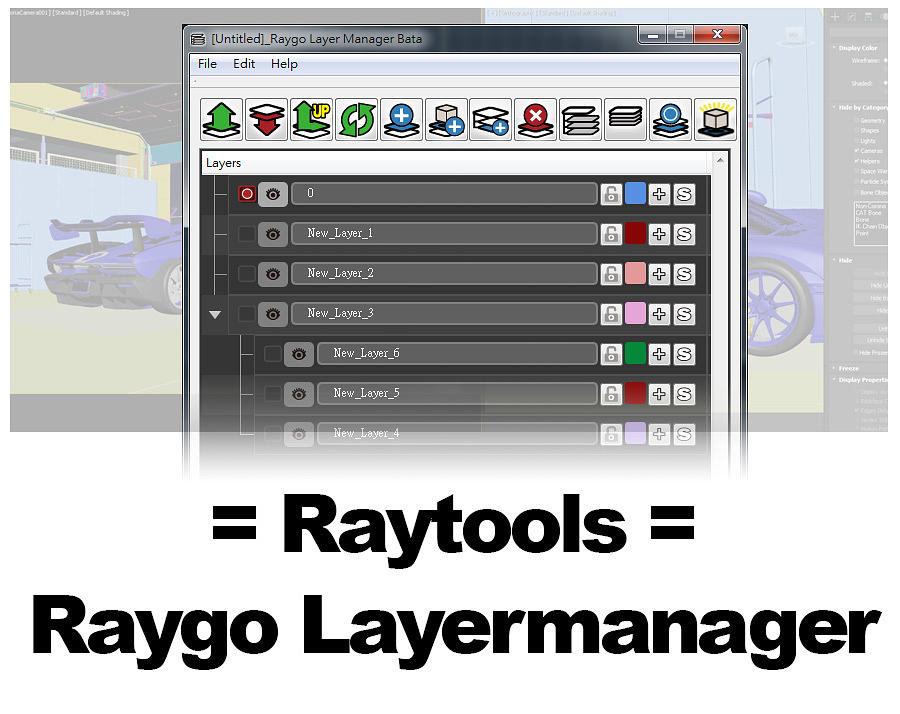The height and width of the screenshot is (714, 900).
Task: Open the Help menu
Action: pyautogui.click(x=284, y=63)
